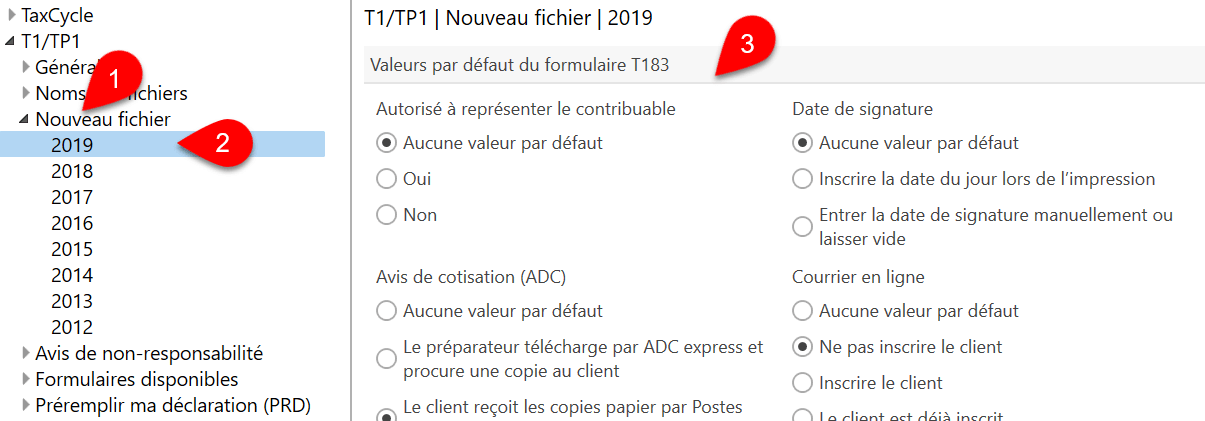Expand Préremplir ma déclaration (PRD) arrow

pyautogui.click(x=26, y=405)
